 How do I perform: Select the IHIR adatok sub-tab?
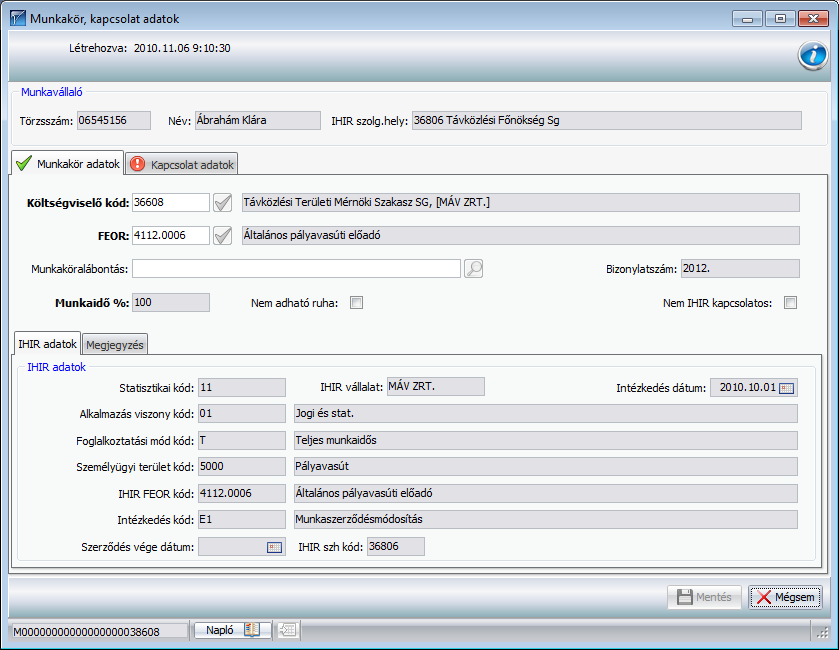[48, 344]
